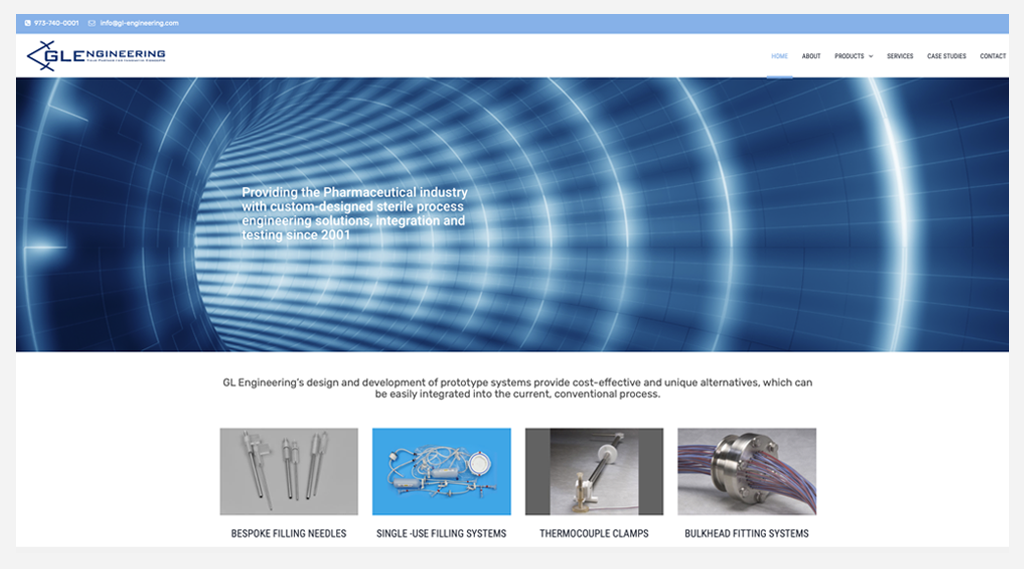Screen dimensions: 1024x569
Task: Open the About menu item
Action: 811,56
